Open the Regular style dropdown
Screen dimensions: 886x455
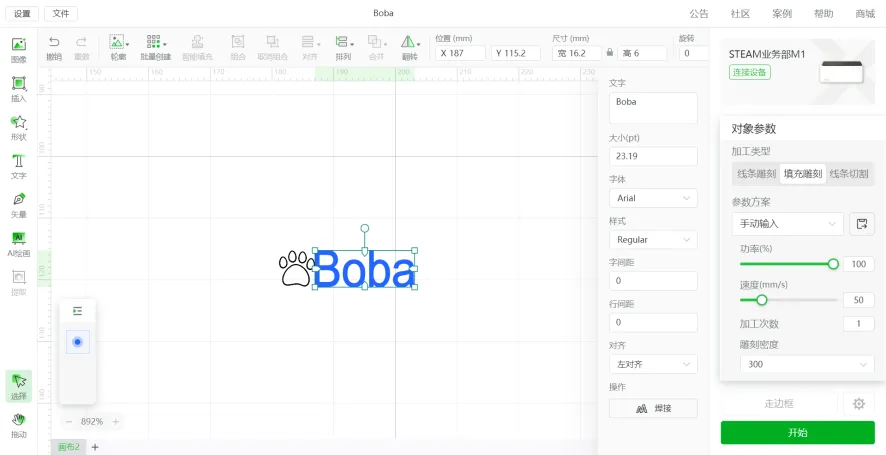(653, 240)
